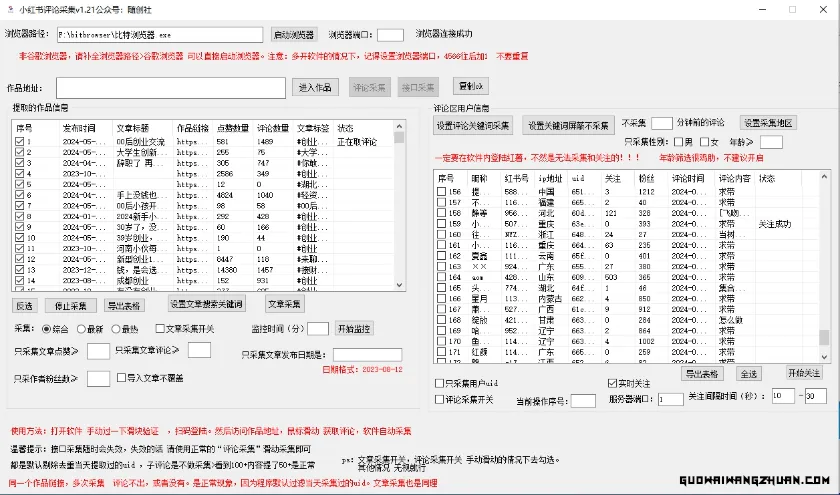This screenshot has width=840, height=495.
Task: Click the 进入作品 button
Action: point(315,87)
